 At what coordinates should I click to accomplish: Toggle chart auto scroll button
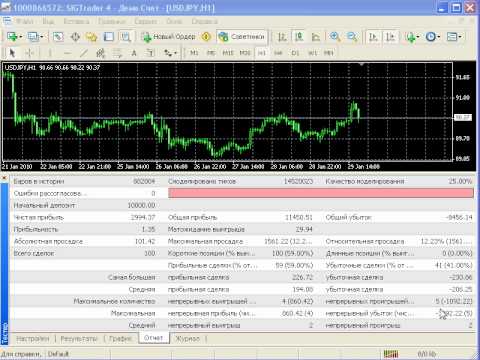click(373, 37)
